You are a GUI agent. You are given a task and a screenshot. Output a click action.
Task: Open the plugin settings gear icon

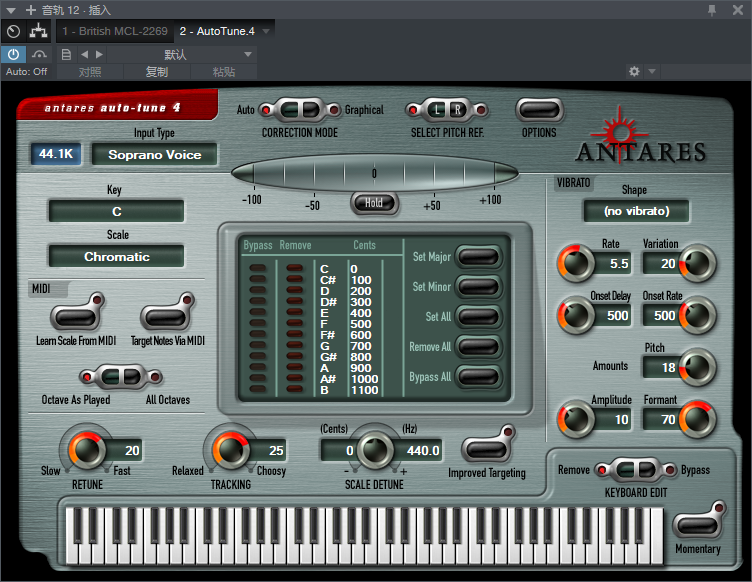pos(634,71)
